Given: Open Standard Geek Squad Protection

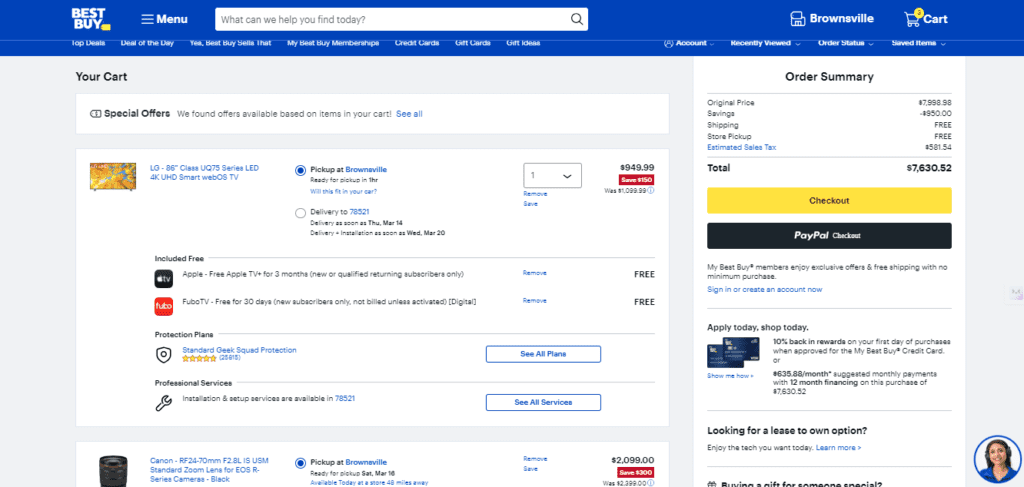Looking at the screenshot, I should click(x=239, y=350).
